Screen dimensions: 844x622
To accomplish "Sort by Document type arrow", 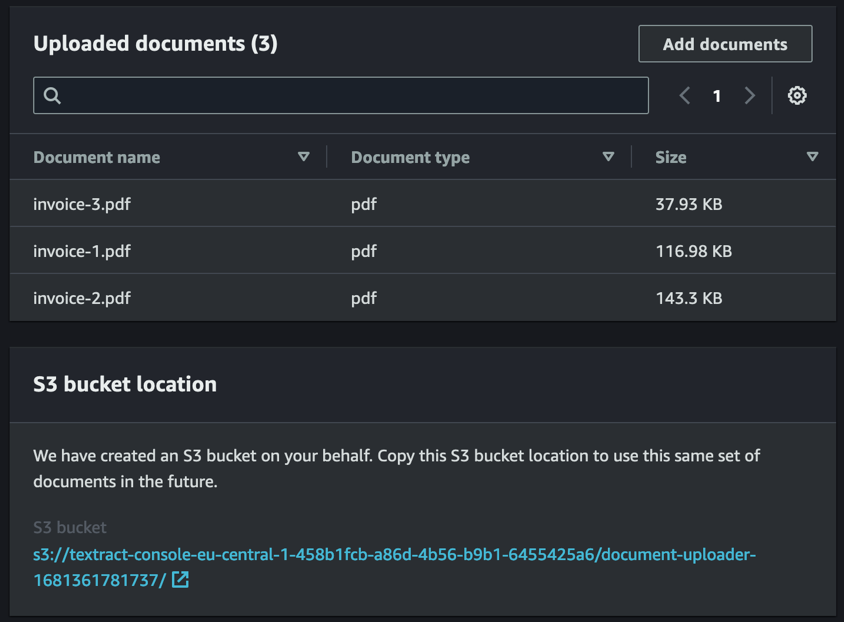I will [x=608, y=157].
